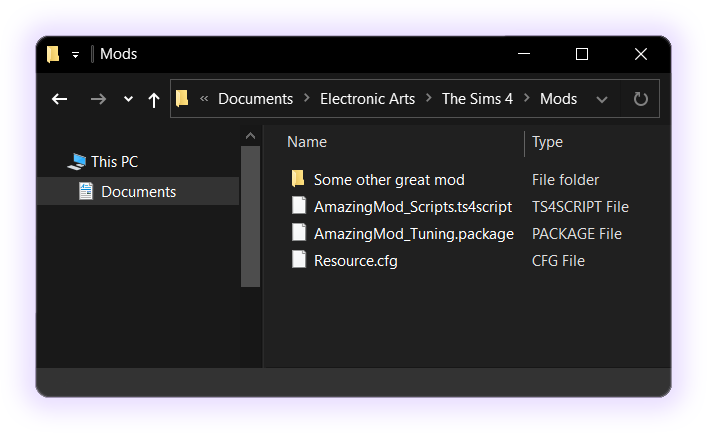Select AmazingMod_Scripts.ts4script file
707x433 pixels.
pyautogui.click(x=413, y=207)
